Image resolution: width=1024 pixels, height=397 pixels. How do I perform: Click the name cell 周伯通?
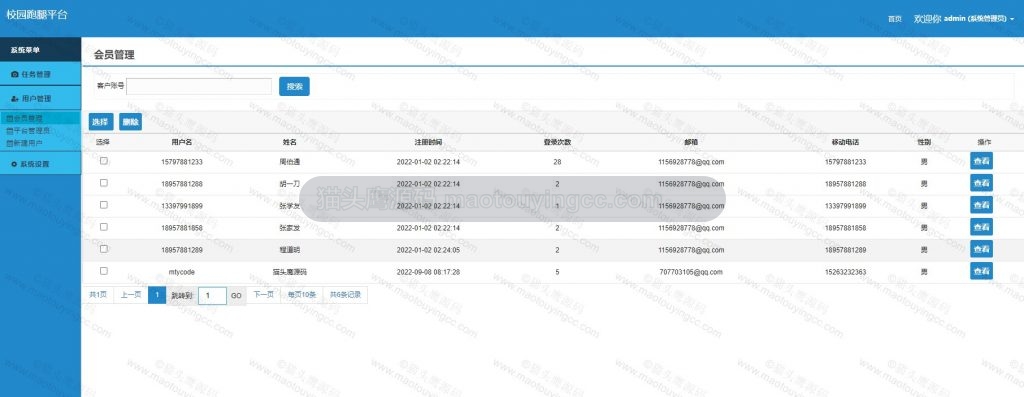(x=289, y=162)
